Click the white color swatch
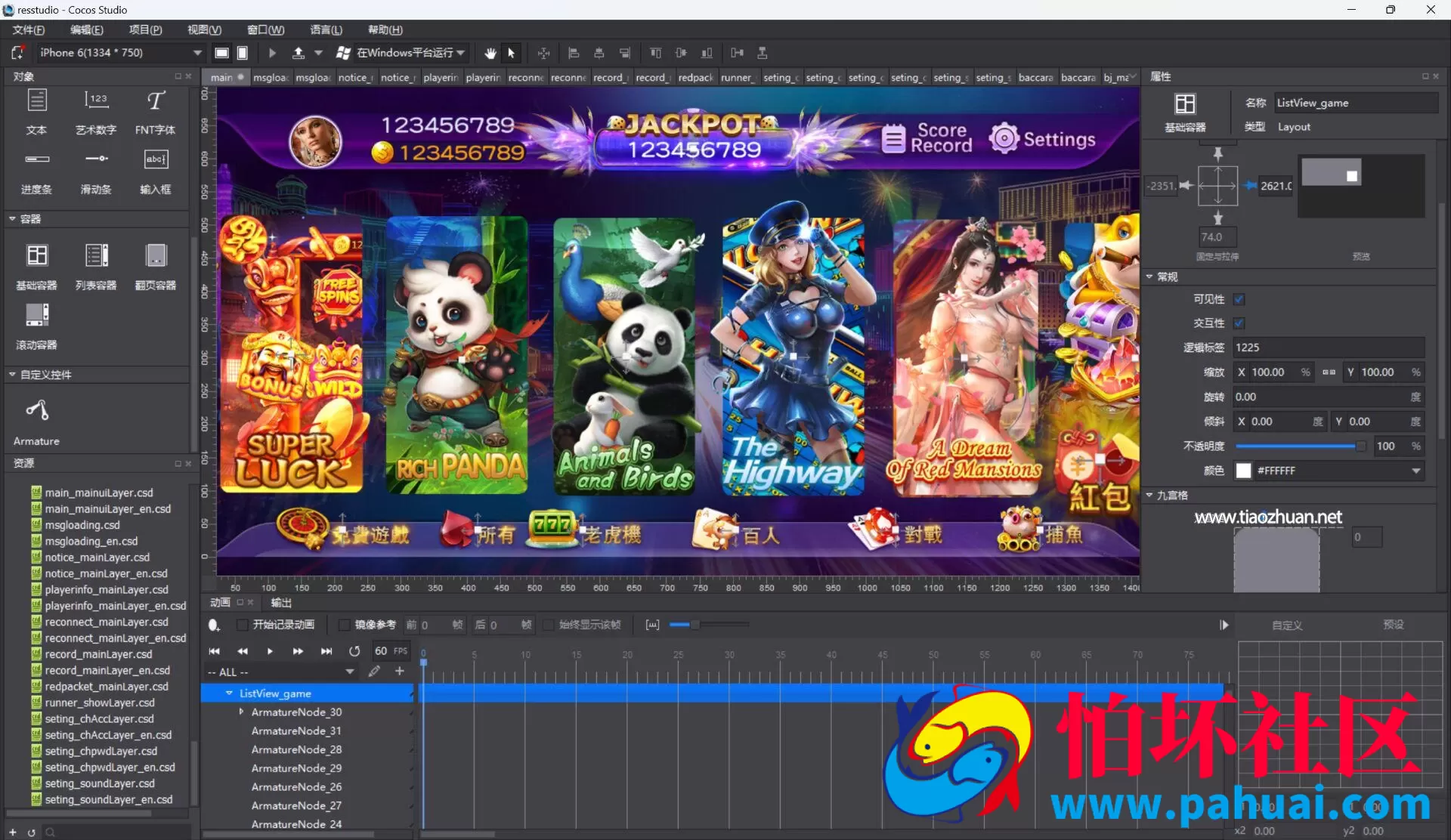Image resolution: width=1451 pixels, height=840 pixels. coord(1243,471)
